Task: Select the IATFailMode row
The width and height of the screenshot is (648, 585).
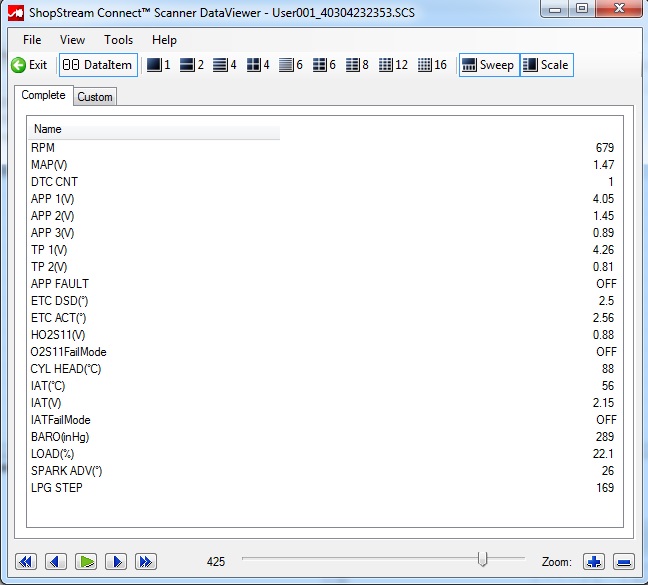Action: (x=324, y=420)
